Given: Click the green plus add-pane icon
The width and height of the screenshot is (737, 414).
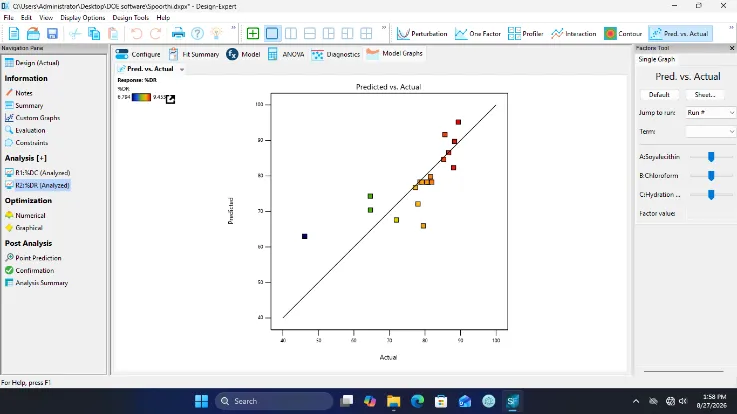Looking at the screenshot, I should point(253,33).
